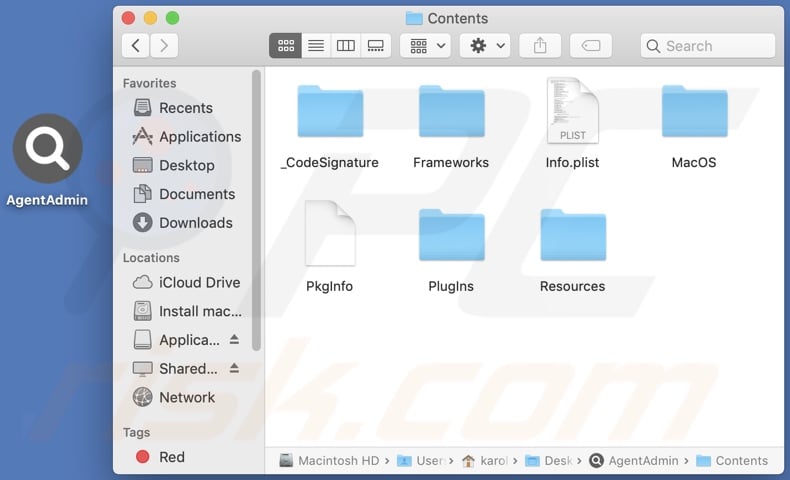Eject the Applica... volume in sidebar
The image size is (790, 480).
(235, 340)
